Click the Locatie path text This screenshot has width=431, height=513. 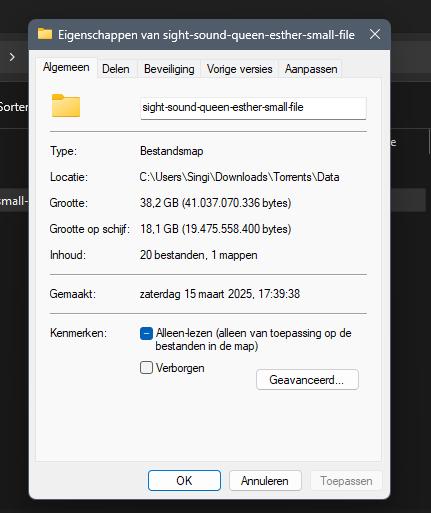coord(239,177)
